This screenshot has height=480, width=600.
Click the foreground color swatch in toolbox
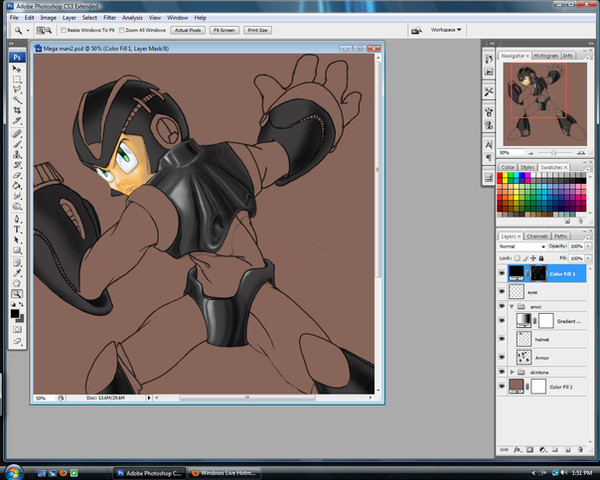point(15,311)
